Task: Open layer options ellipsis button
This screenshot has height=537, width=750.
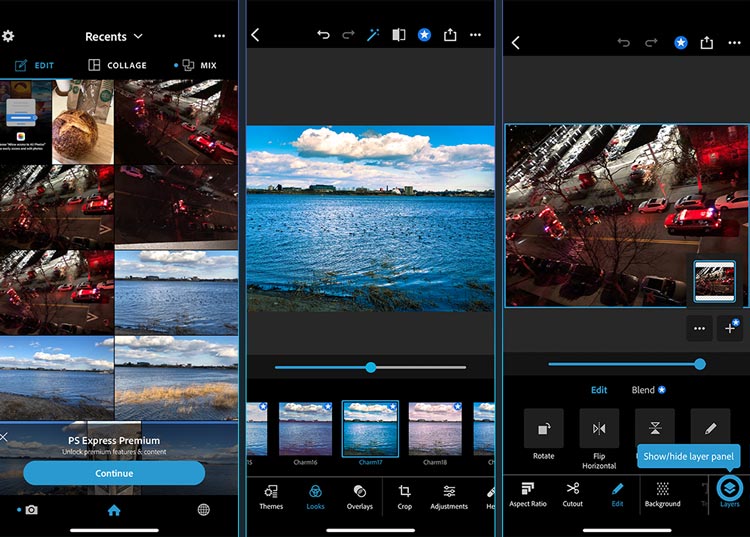Action: coord(699,329)
